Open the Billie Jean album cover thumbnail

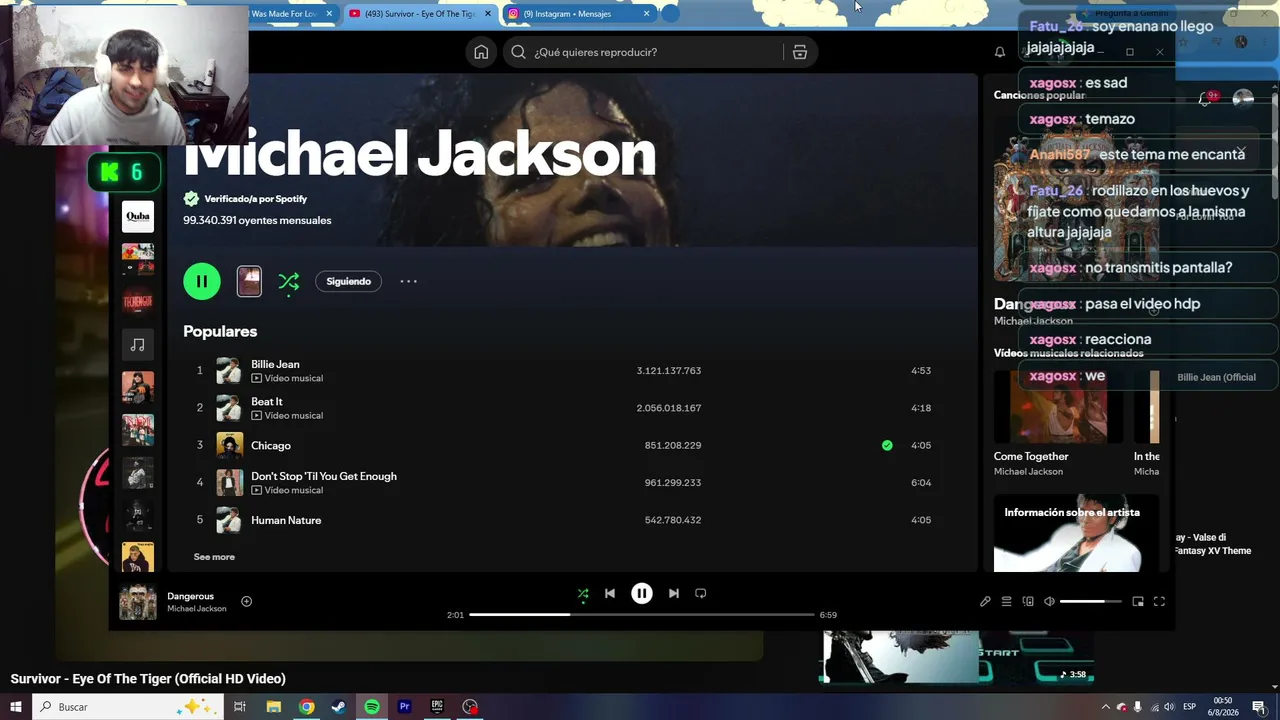229,371
